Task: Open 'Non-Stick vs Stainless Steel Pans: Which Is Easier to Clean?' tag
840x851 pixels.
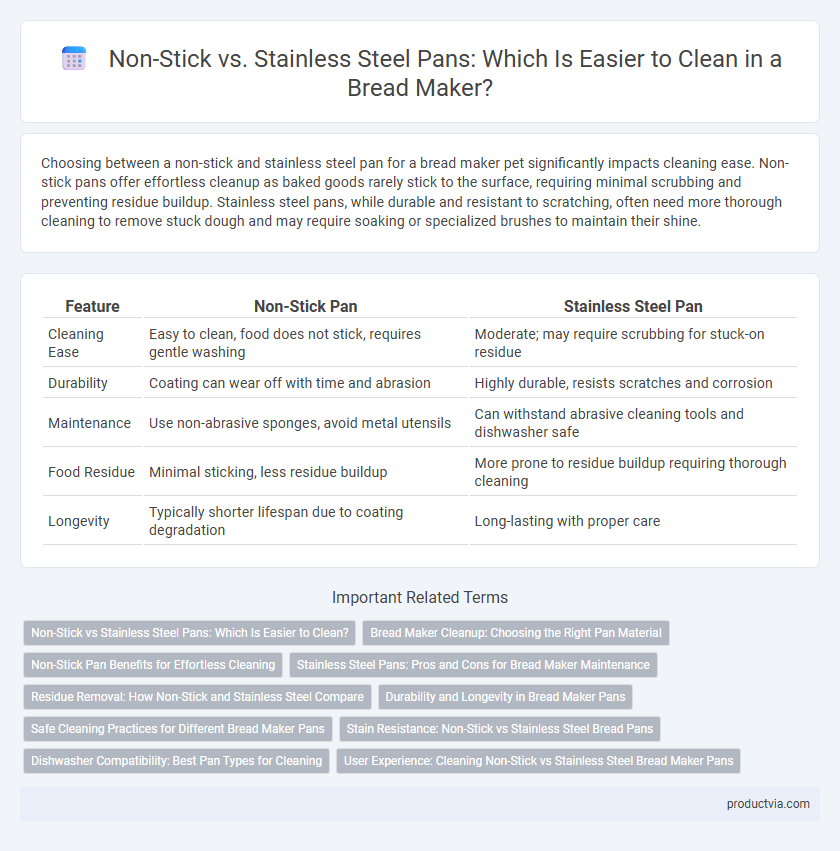Action: 189,633
